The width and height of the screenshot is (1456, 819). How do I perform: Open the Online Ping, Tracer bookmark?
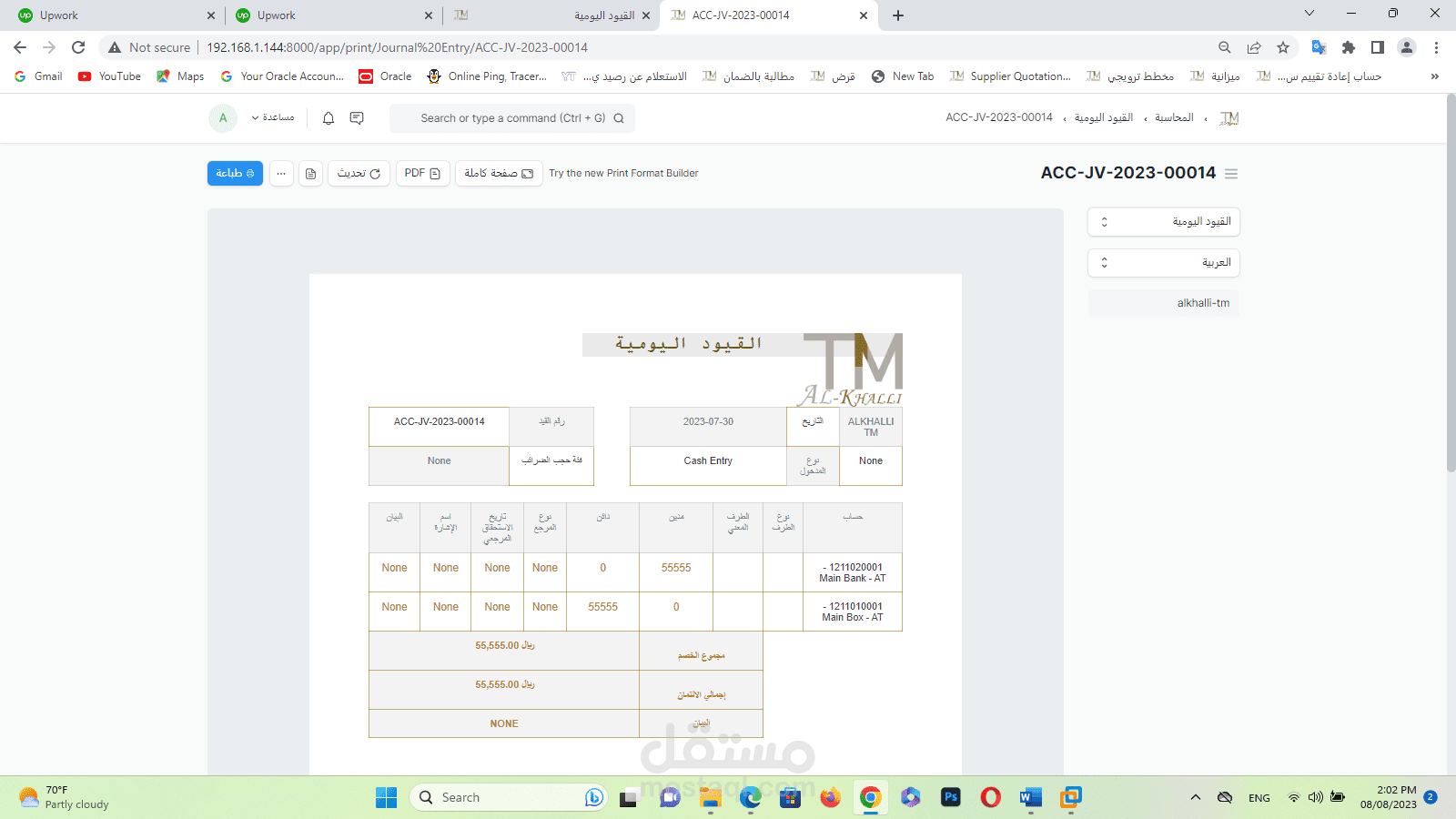pos(487,76)
